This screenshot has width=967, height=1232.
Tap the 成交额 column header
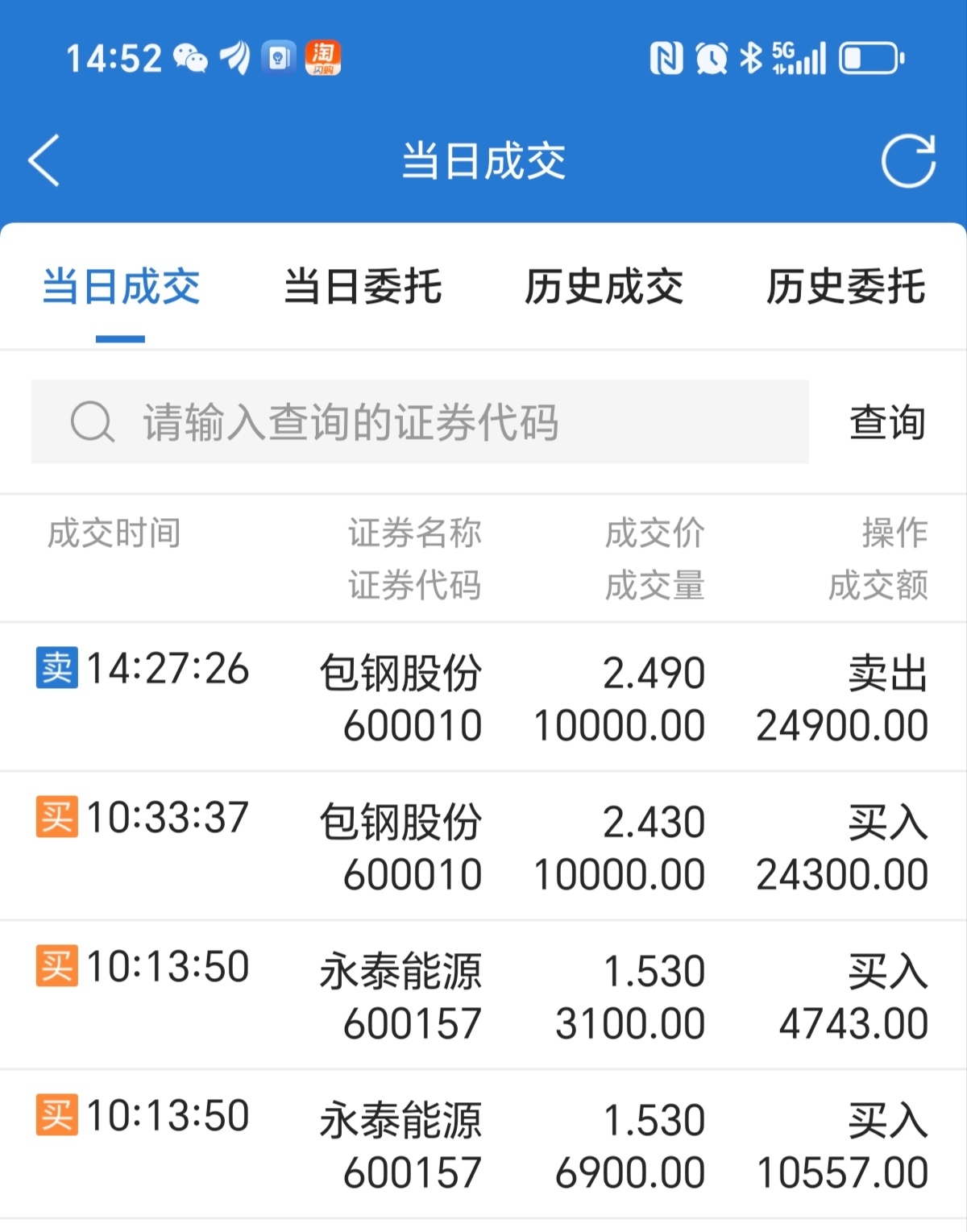tap(878, 585)
